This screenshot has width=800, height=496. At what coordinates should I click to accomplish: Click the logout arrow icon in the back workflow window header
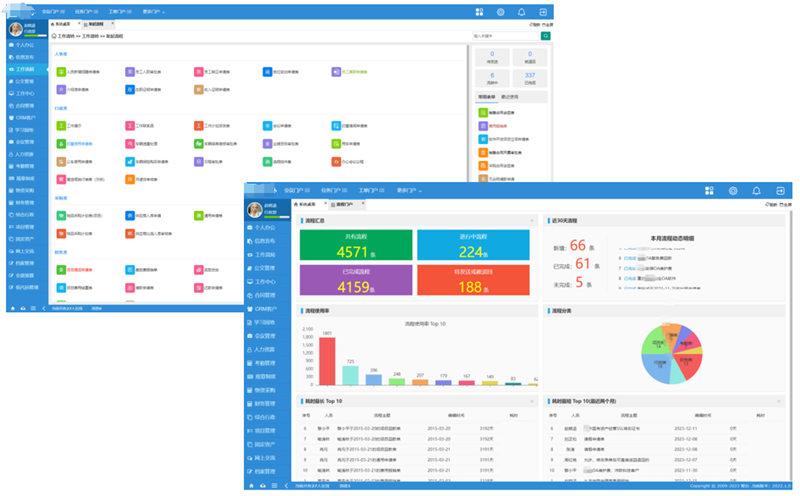(543, 12)
